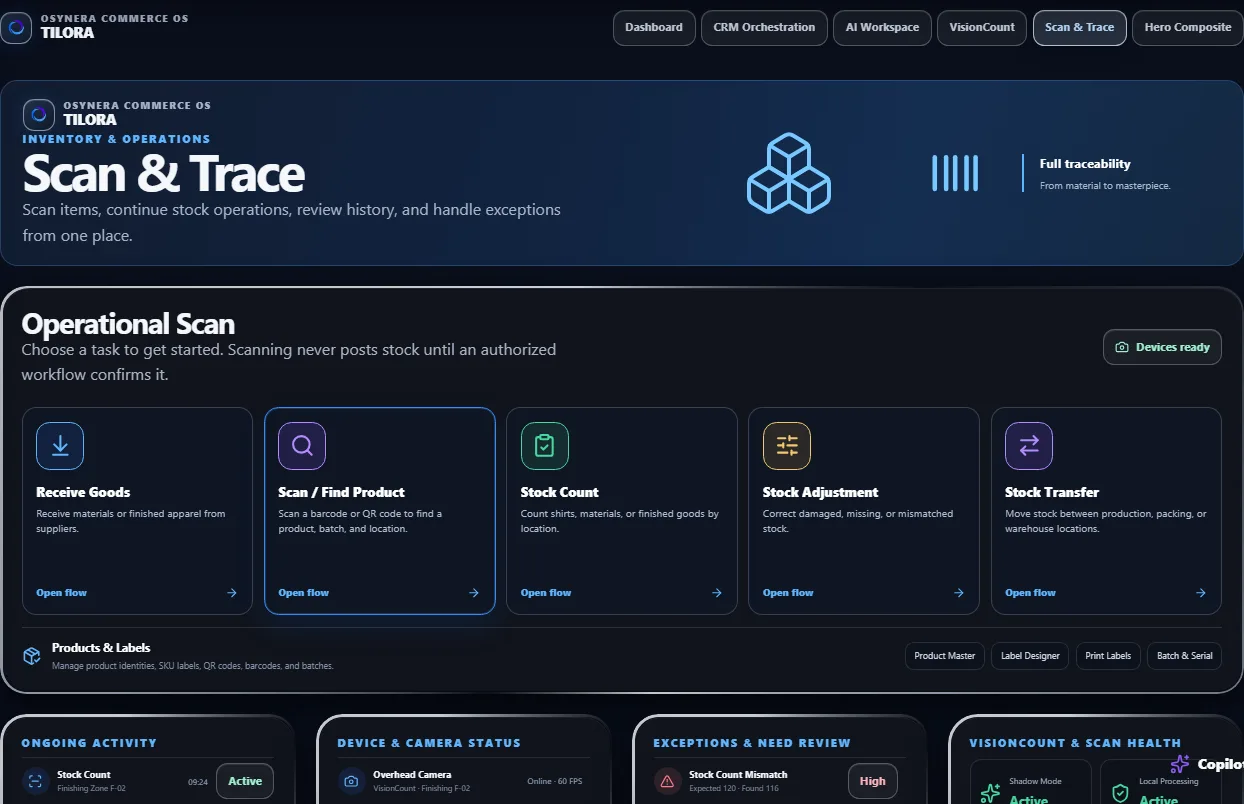Open the Dashboard tab
Viewport: 1244px width, 804px height.
(x=654, y=28)
